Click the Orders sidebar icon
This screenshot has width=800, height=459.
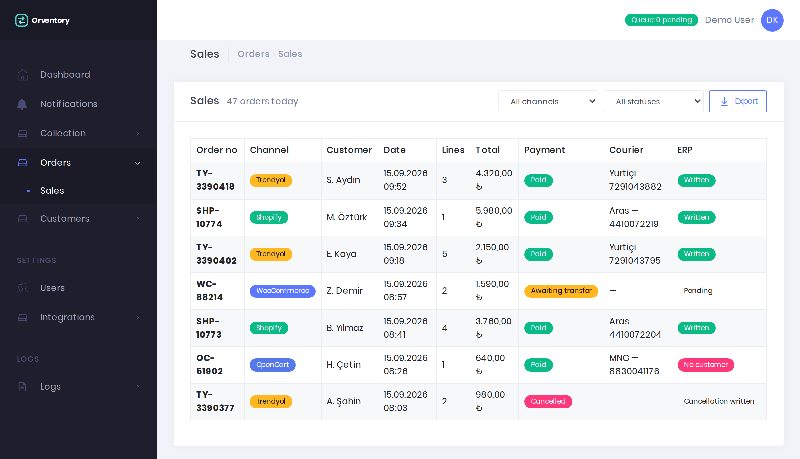coord(22,163)
